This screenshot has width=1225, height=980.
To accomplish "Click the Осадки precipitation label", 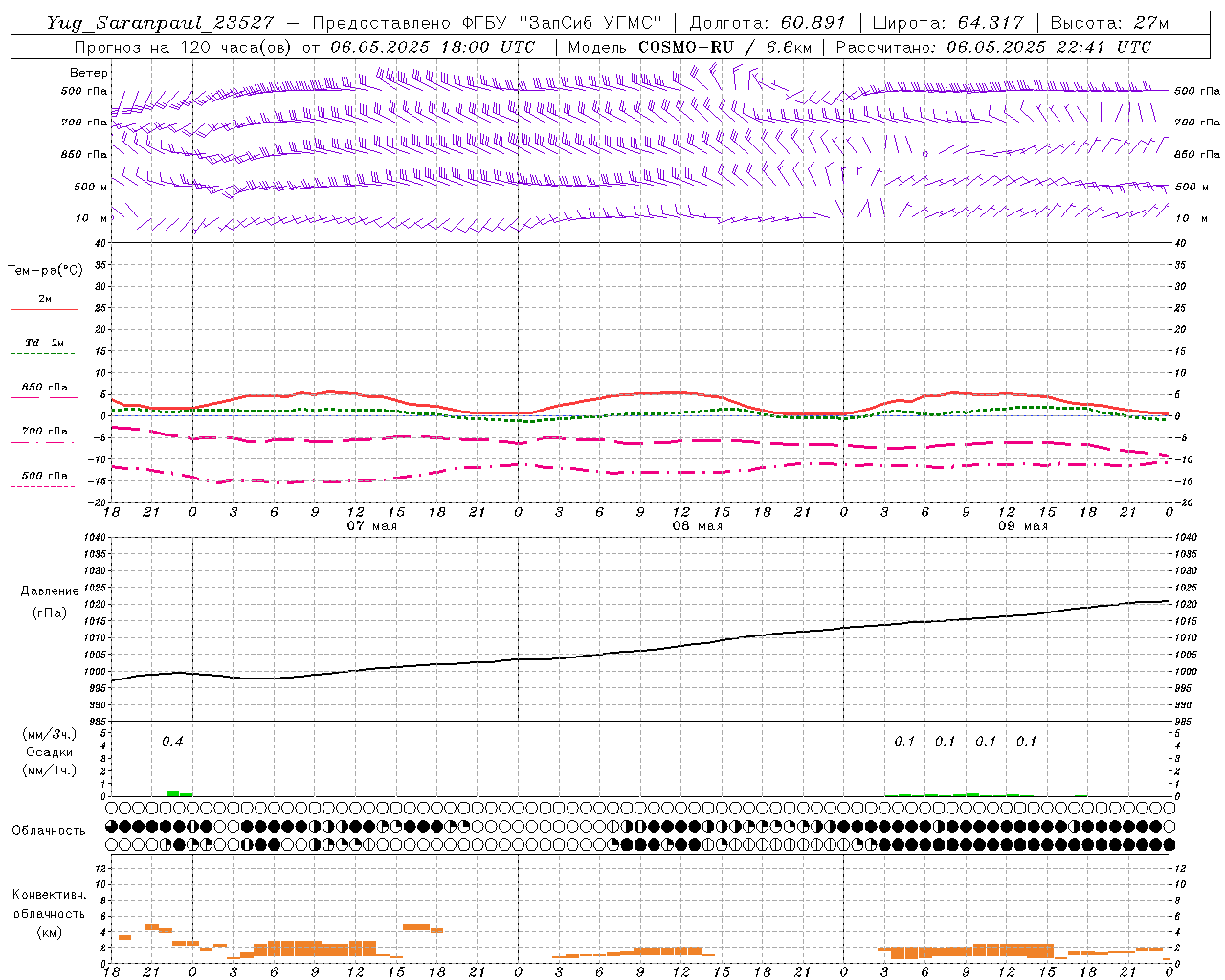I will (50, 753).
